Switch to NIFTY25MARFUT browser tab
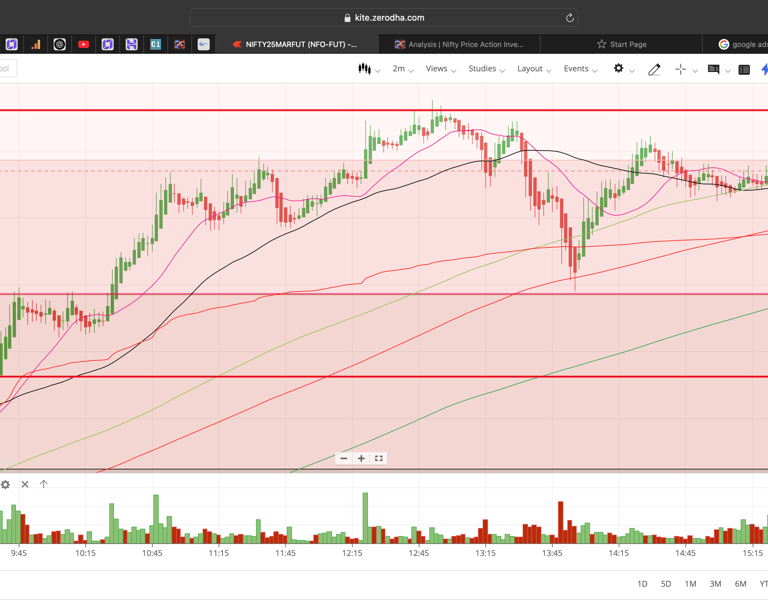 [x=296, y=45]
